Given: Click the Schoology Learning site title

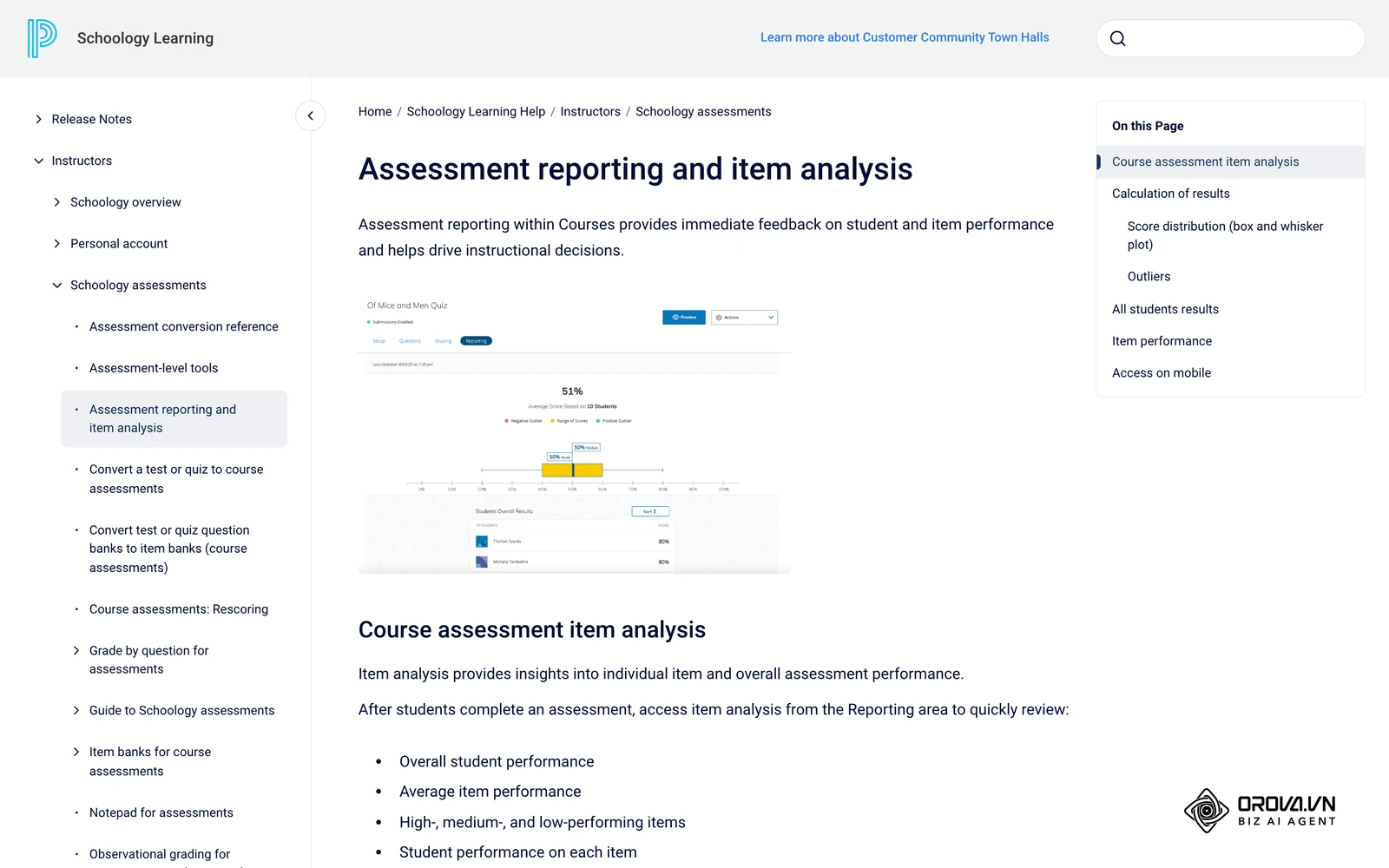Looking at the screenshot, I should [x=145, y=38].
